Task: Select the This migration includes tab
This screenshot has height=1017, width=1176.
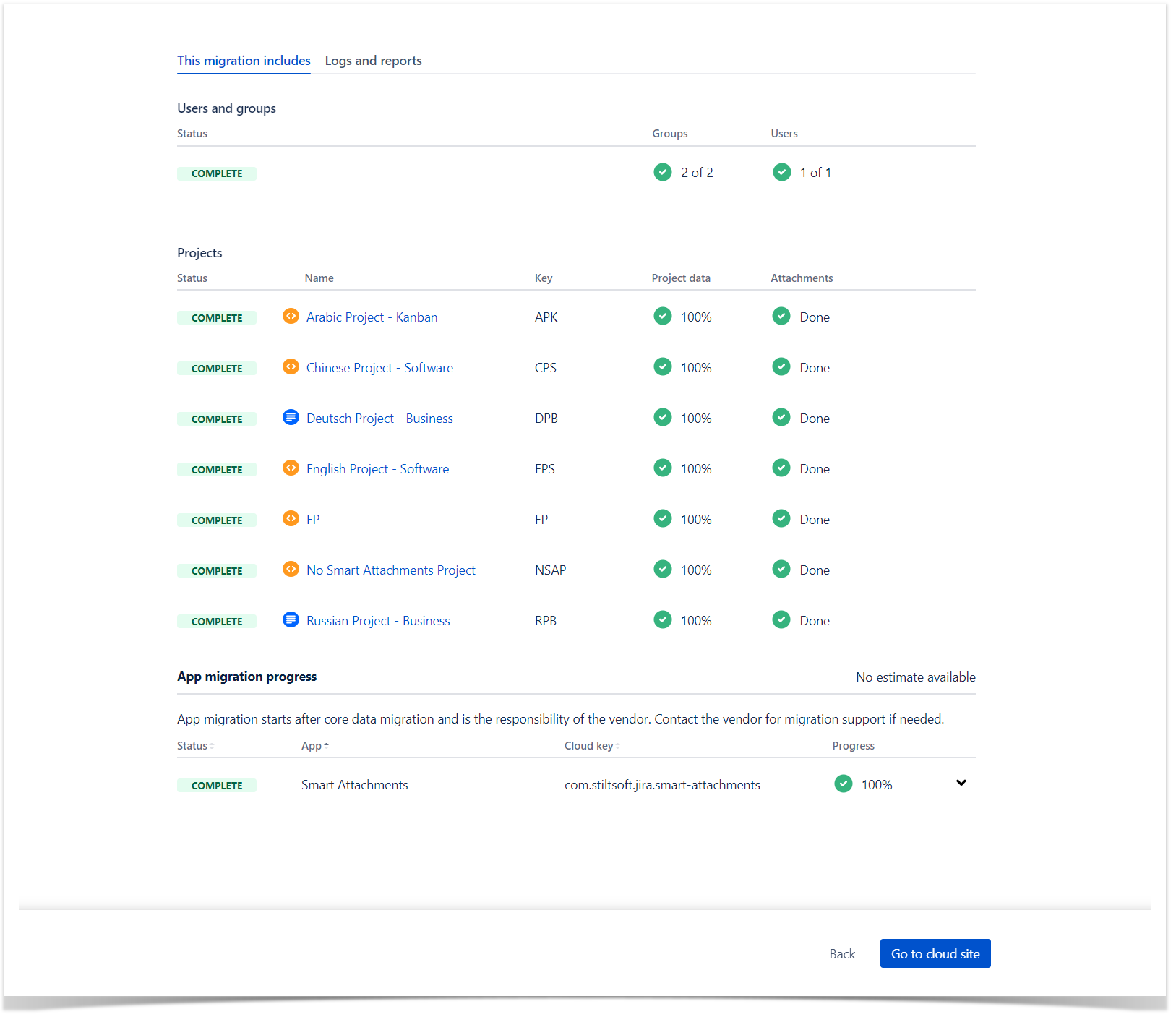Action: 244,61
